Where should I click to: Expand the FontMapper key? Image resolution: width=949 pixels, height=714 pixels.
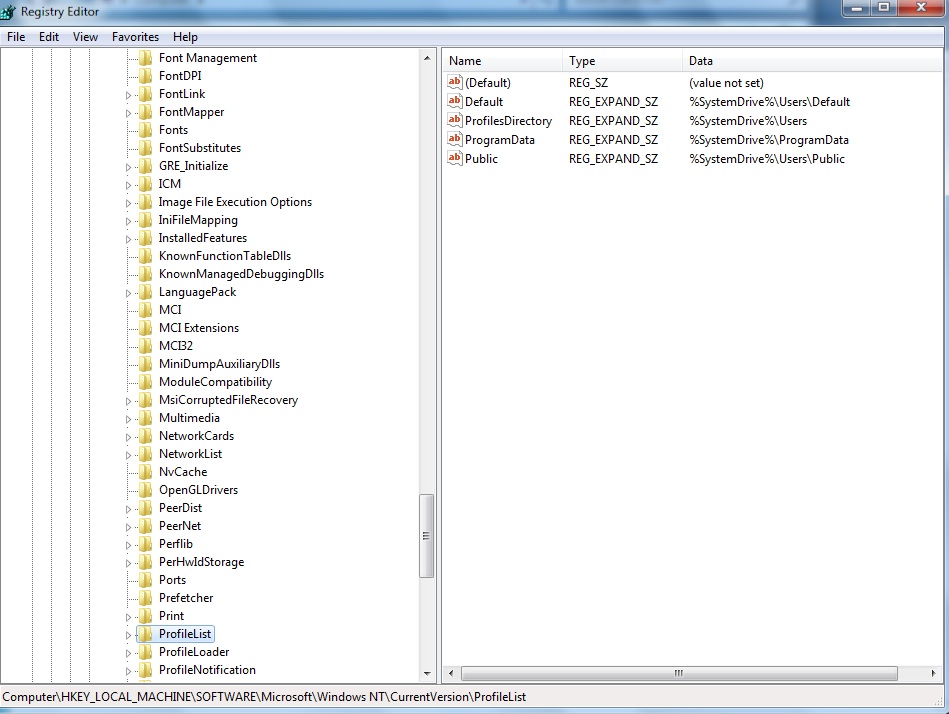point(128,113)
